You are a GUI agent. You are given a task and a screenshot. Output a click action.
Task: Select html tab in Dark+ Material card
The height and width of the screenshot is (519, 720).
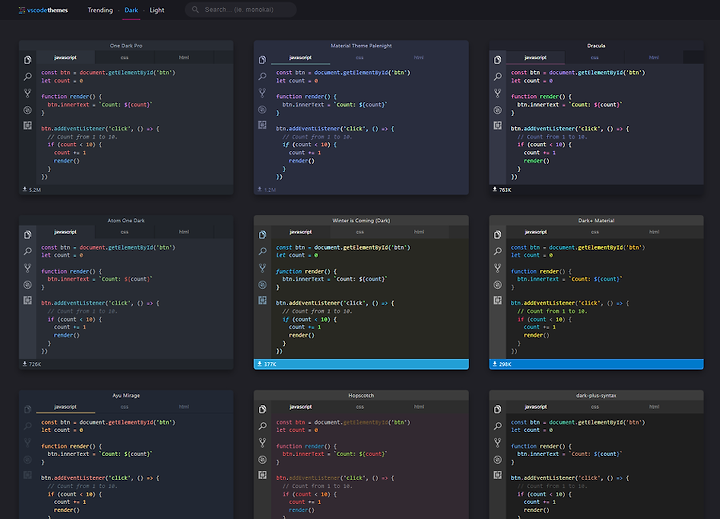654,232
